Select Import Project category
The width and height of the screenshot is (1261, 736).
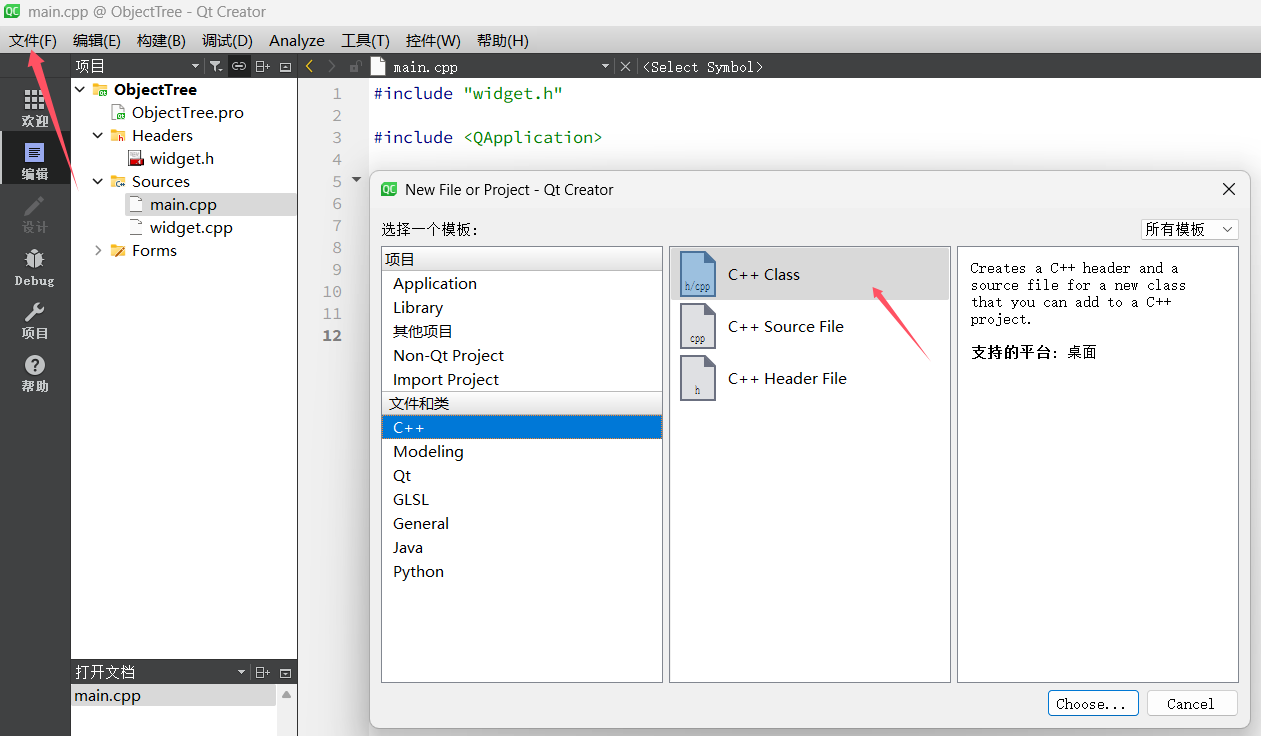521,379
